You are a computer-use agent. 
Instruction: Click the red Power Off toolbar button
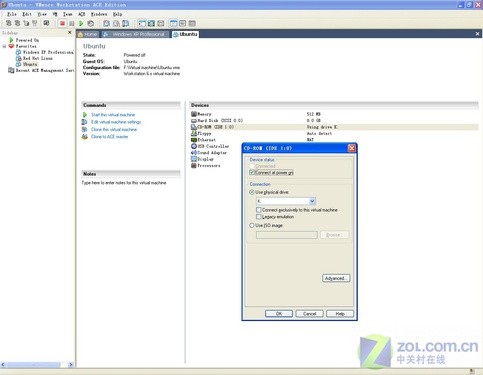pos(62,23)
